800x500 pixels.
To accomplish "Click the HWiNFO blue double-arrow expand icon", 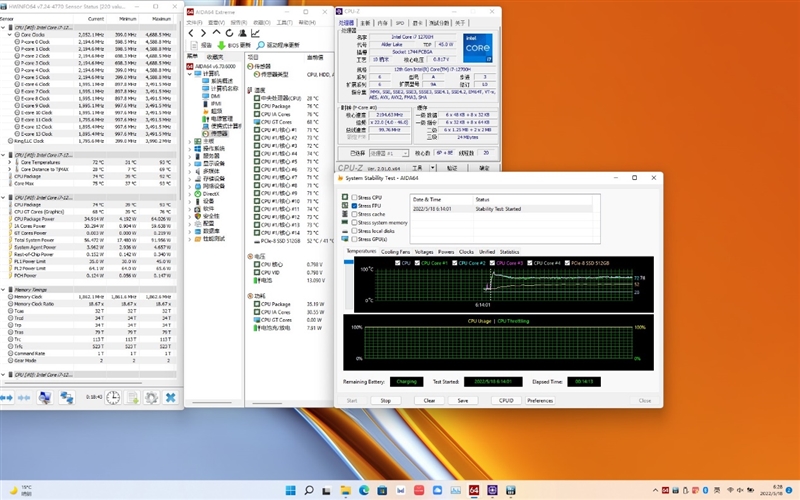I will pyautogui.click(x=7, y=397).
